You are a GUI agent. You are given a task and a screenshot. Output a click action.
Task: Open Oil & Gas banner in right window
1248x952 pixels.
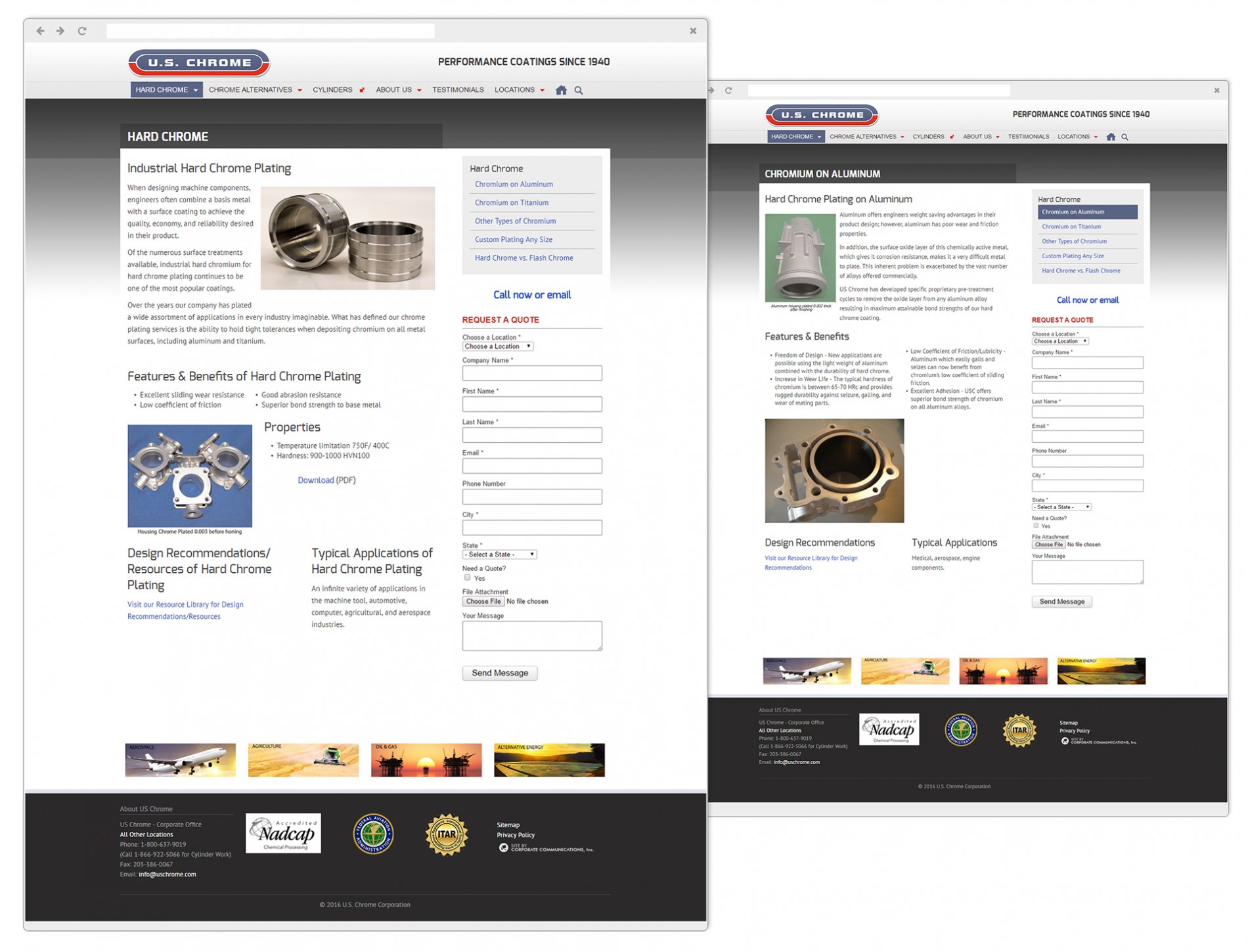pos(1003,671)
